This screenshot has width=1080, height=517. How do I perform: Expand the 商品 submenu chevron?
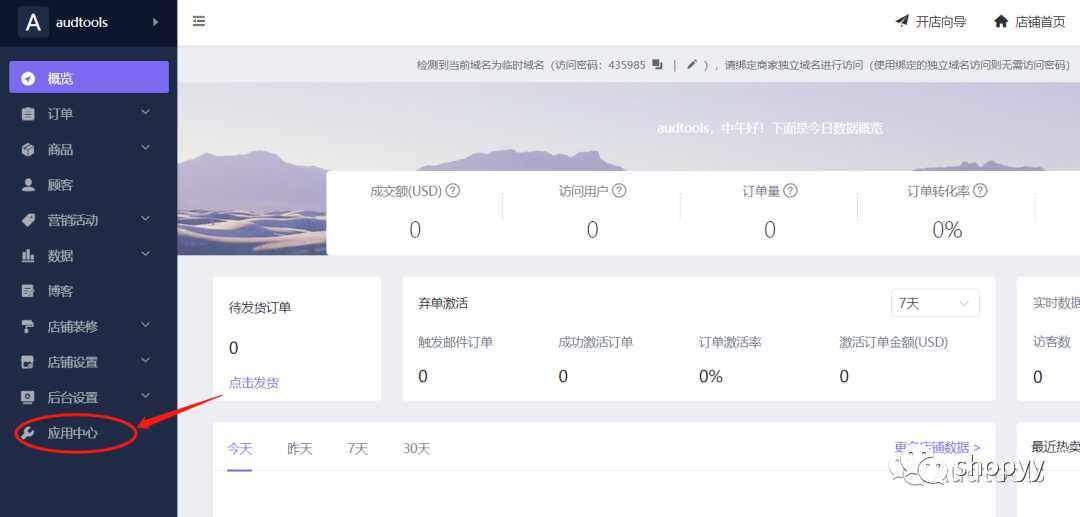tap(145, 147)
